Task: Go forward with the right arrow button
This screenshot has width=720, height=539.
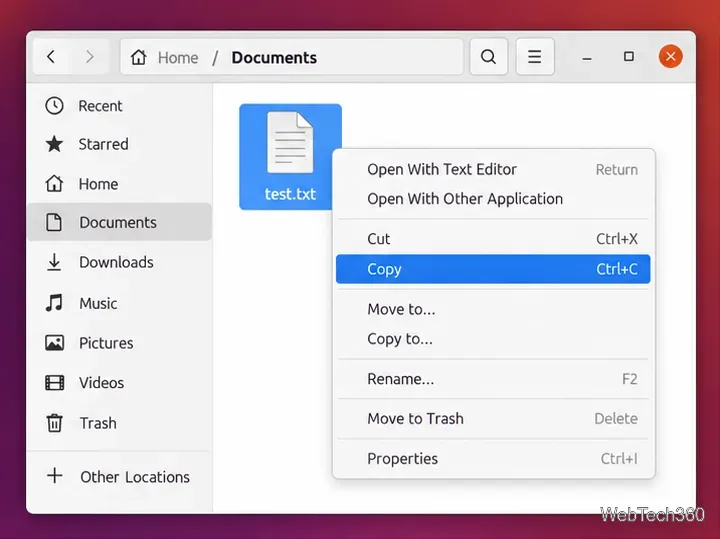Action: (x=90, y=57)
